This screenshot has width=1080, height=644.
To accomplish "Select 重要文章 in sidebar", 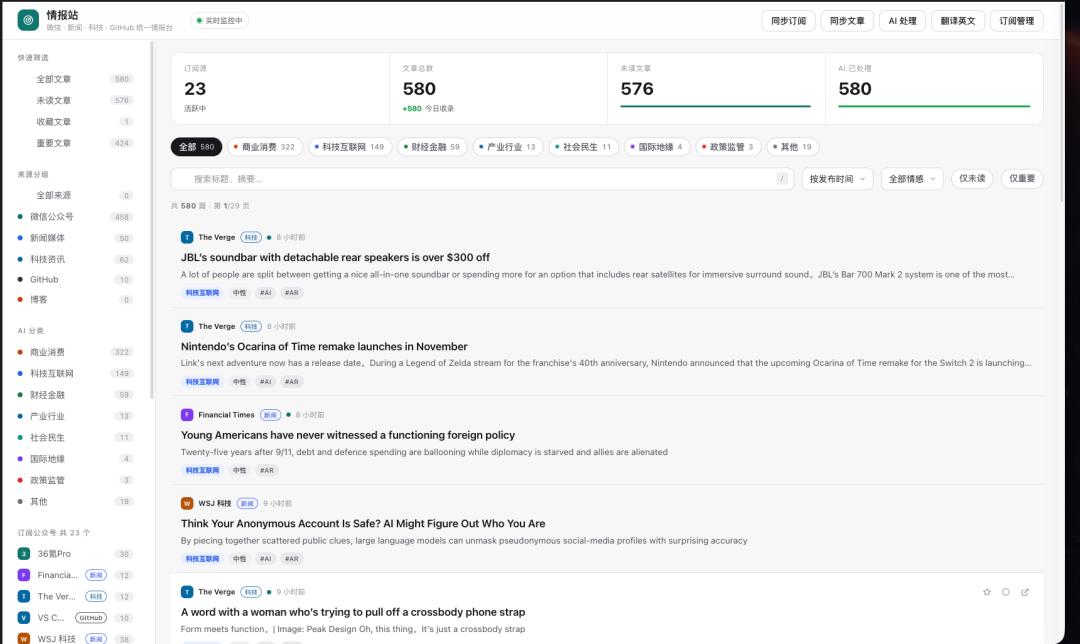I will pyautogui.click(x=76, y=143).
